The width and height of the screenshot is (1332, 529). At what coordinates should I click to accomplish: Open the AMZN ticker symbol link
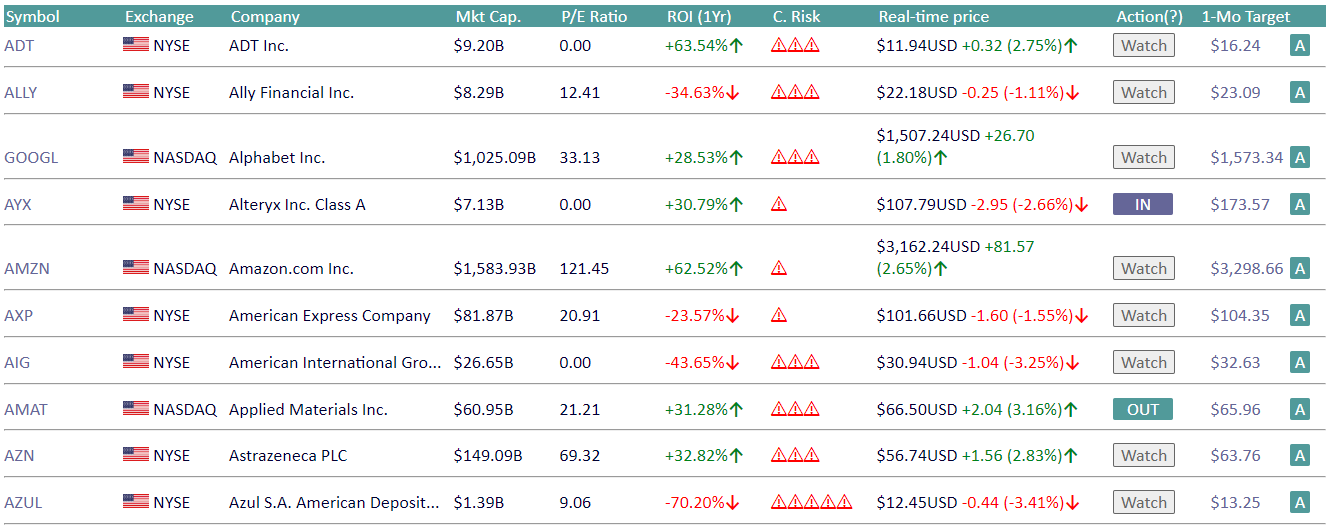(x=26, y=268)
